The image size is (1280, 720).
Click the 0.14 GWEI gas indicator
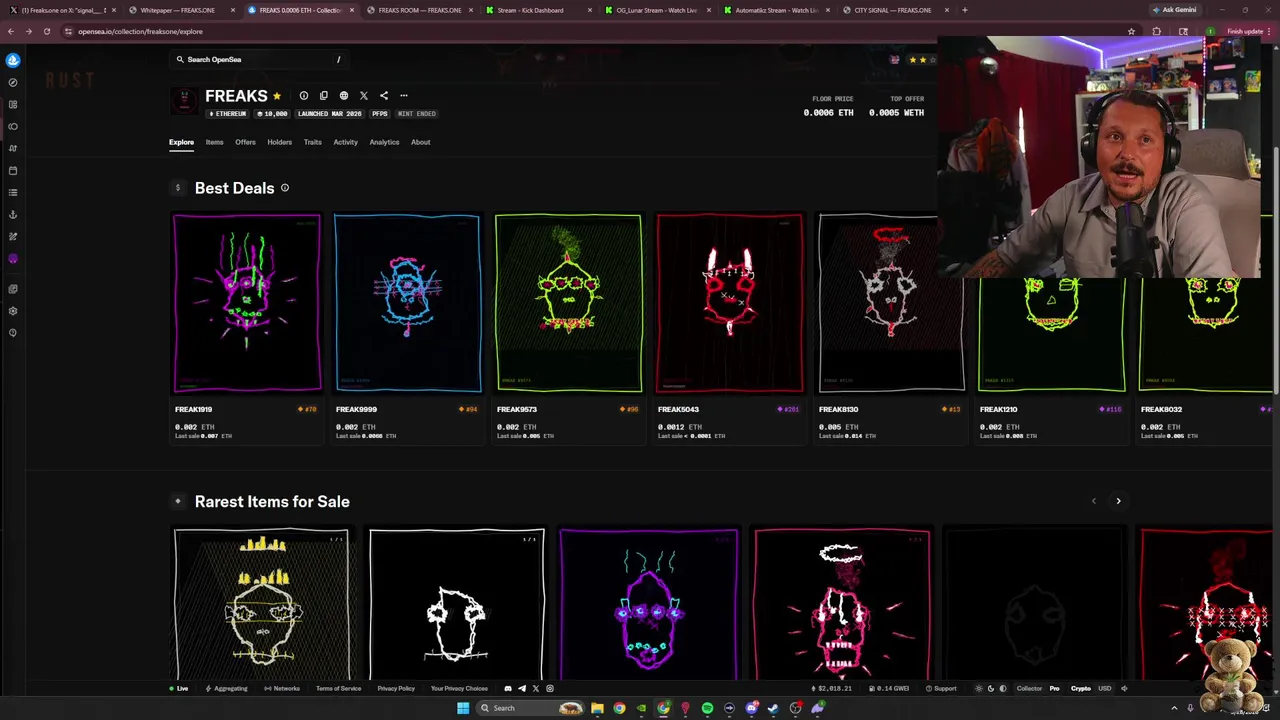(x=889, y=688)
